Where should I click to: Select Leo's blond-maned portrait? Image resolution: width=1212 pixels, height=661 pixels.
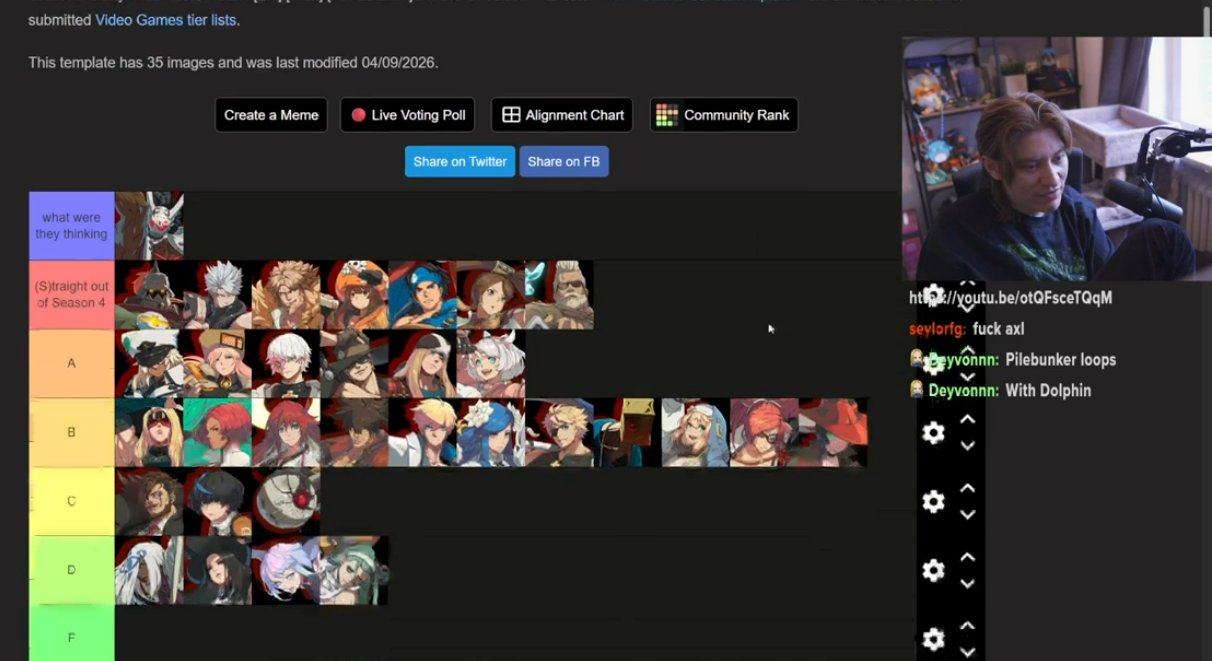286,295
